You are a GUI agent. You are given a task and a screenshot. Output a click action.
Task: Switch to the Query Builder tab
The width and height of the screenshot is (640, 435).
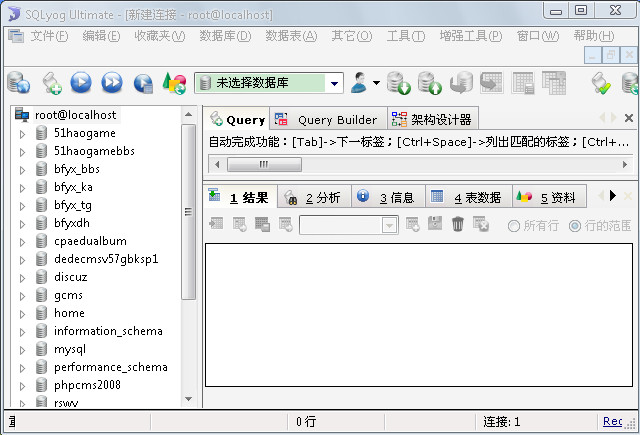[328, 120]
